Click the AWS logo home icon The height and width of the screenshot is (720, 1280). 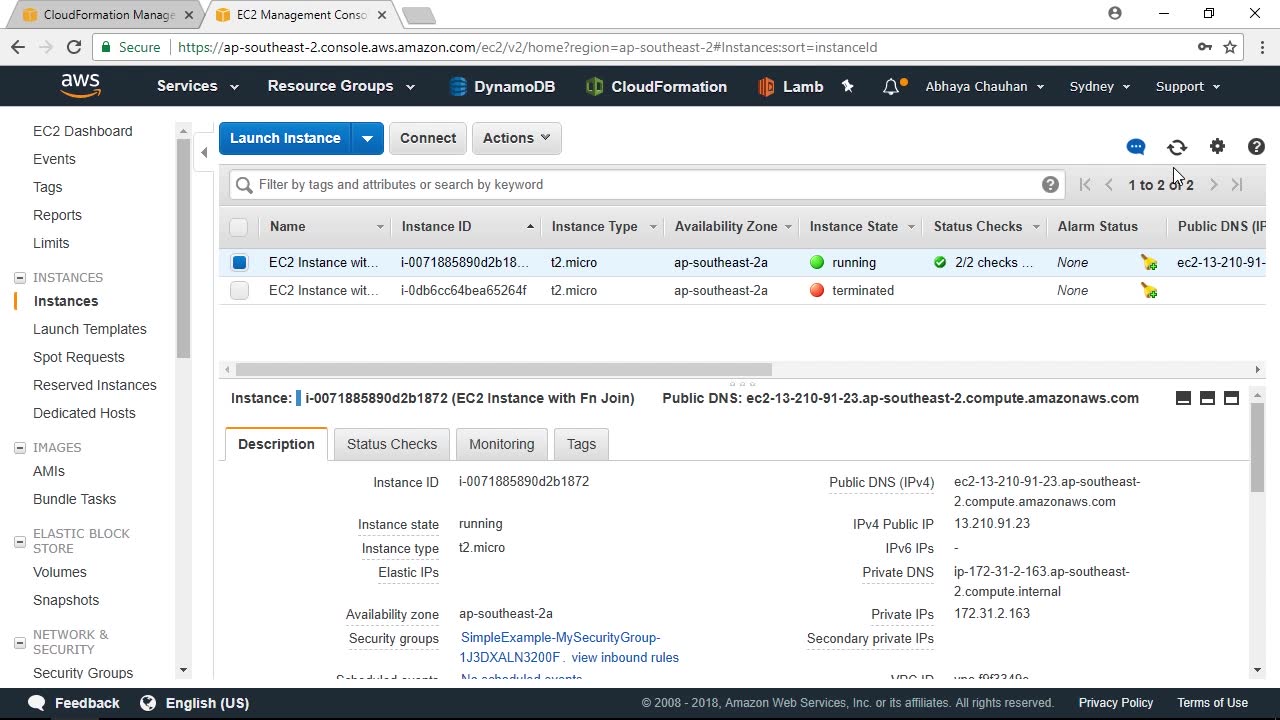pos(80,86)
